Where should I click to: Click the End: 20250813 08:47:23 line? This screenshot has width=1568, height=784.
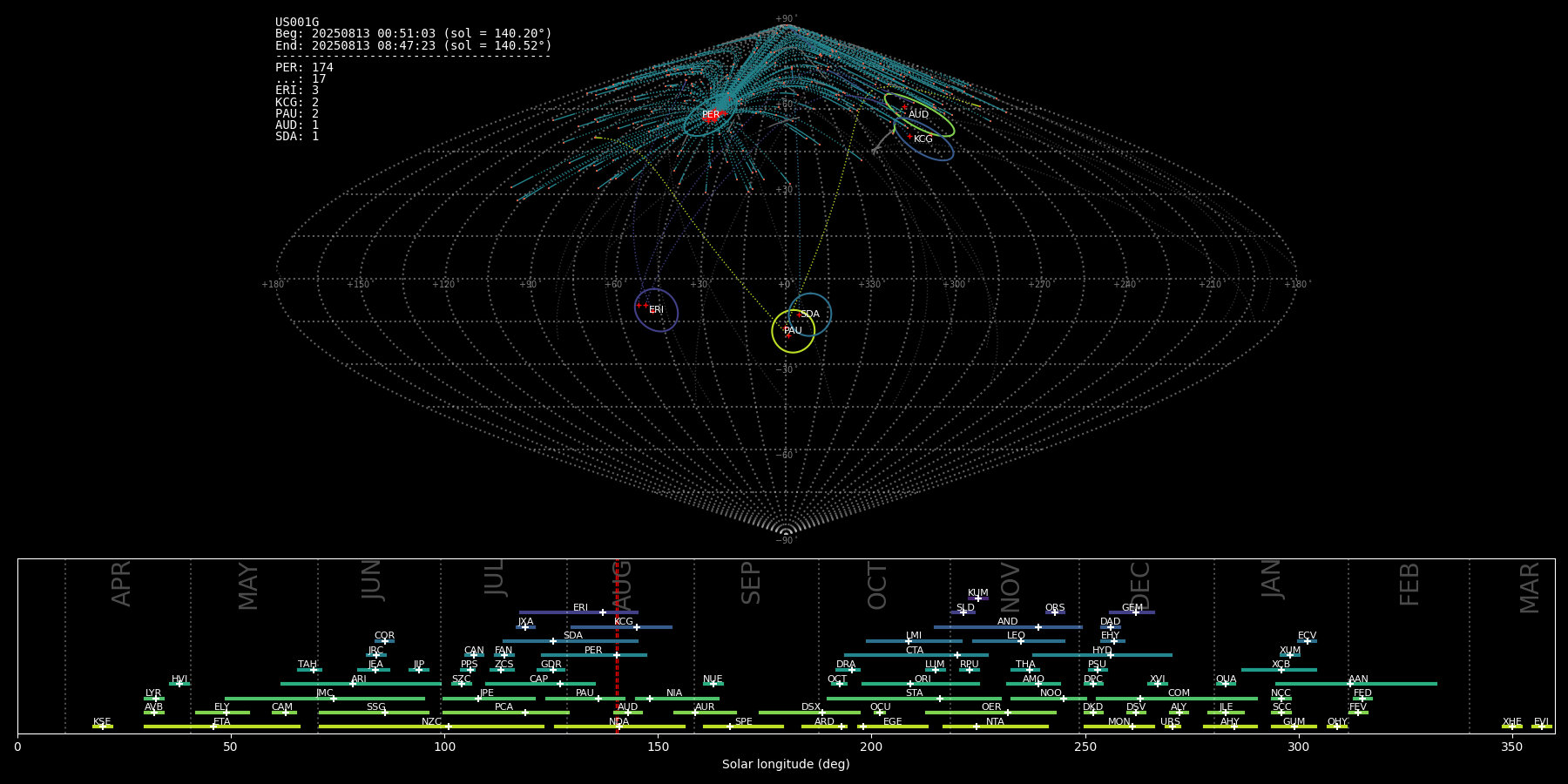pyautogui.click(x=414, y=45)
